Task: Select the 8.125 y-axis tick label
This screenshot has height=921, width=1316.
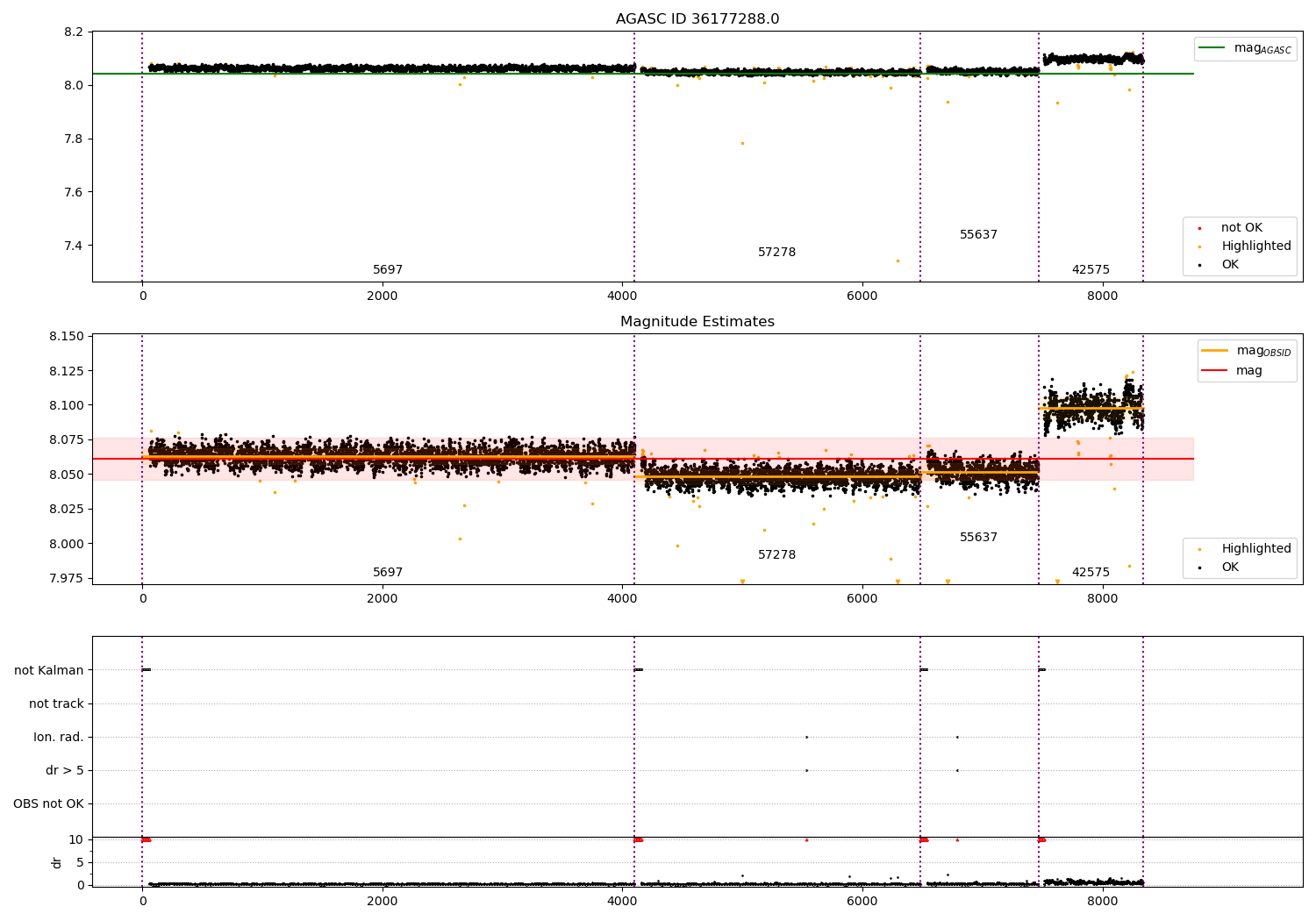Action: [x=68, y=371]
